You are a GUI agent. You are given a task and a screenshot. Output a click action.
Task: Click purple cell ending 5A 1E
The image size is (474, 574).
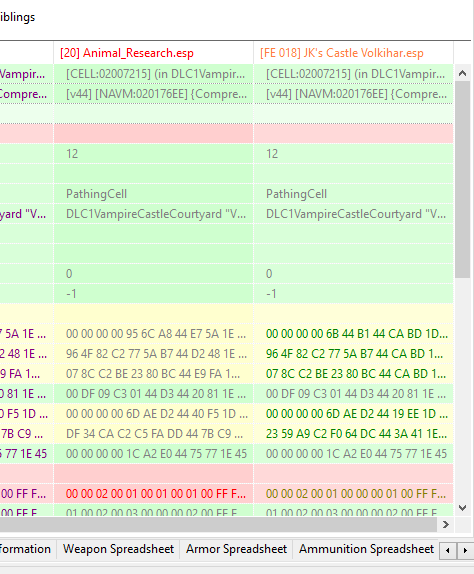(x=26, y=333)
